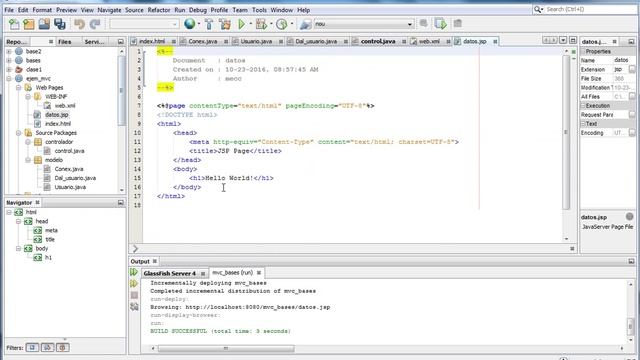Select the meta node in Navigator
The width and height of the screenshot is (640, 360).
pyautogui.click(x=51, y=230)
